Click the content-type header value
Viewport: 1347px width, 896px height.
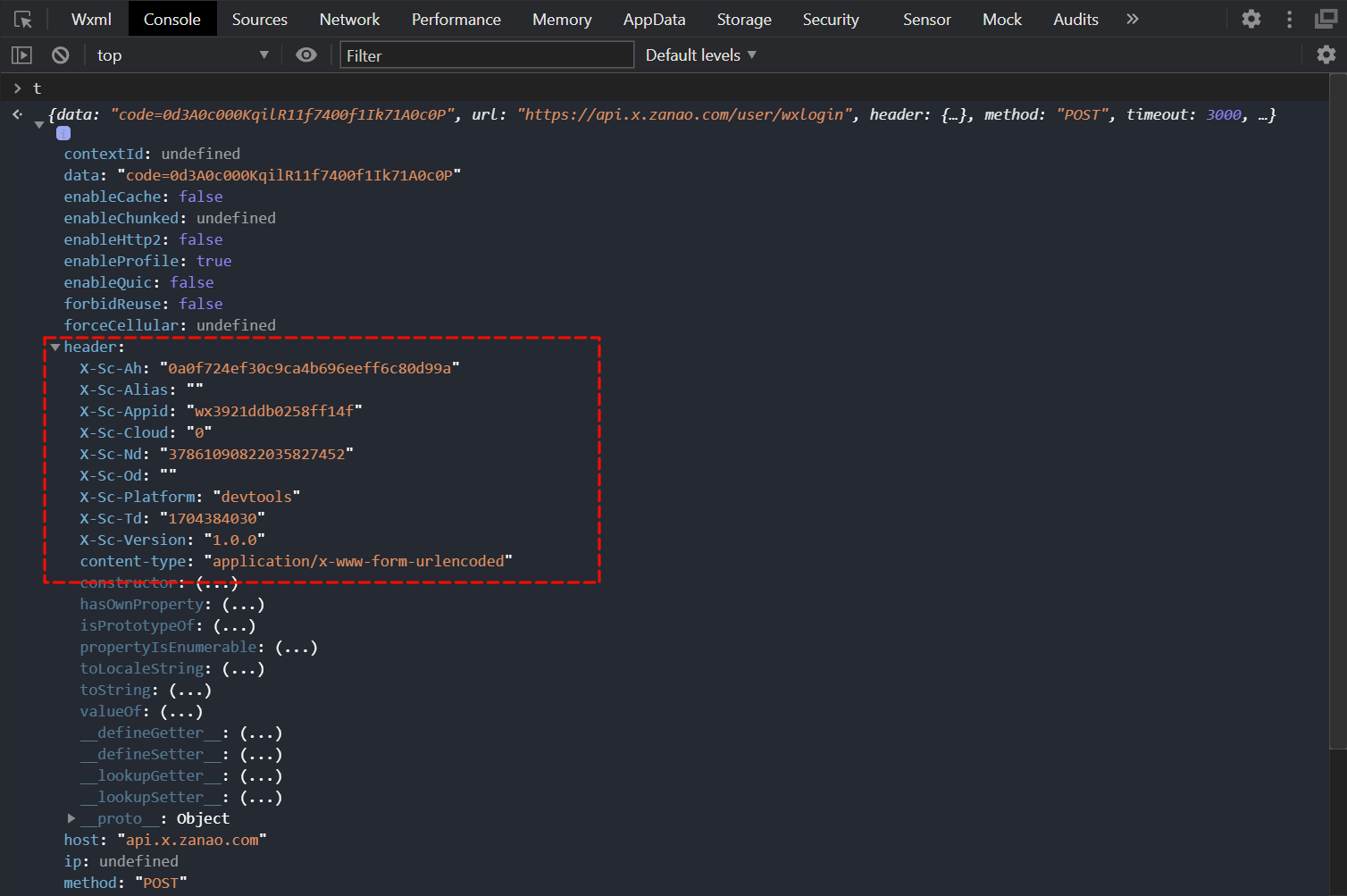coord(358,561)
